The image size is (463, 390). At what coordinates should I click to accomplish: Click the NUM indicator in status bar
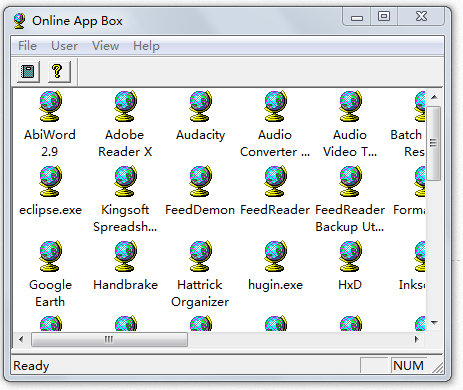tap(408, 366)
